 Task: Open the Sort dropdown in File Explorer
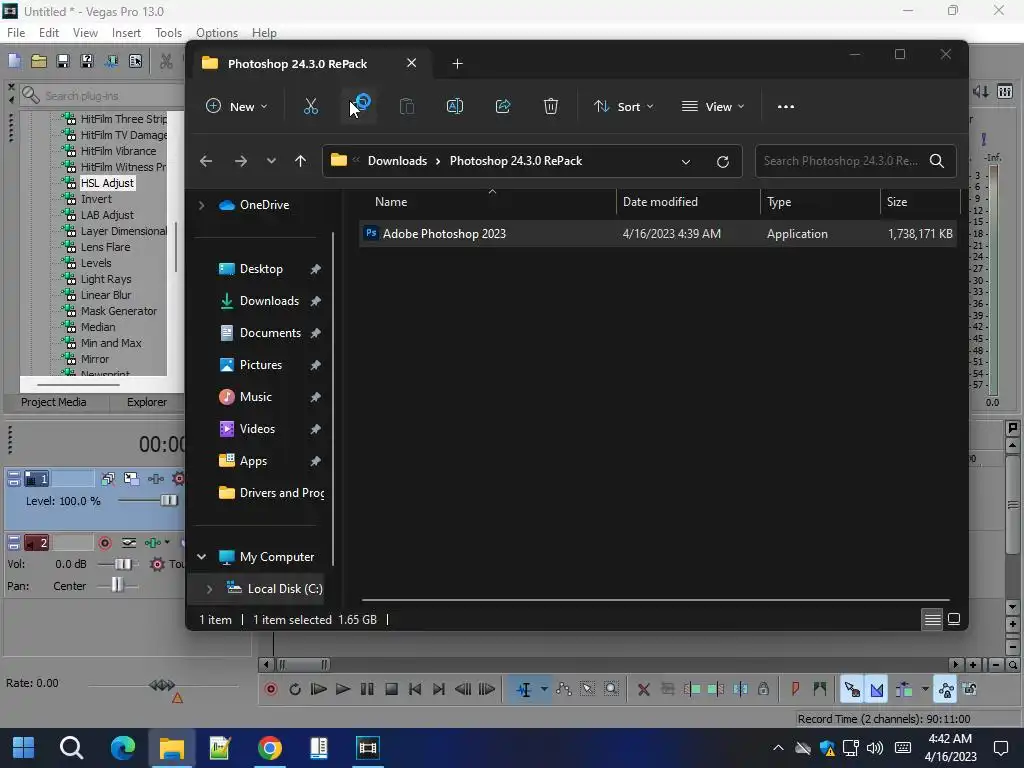coord(624,106)
